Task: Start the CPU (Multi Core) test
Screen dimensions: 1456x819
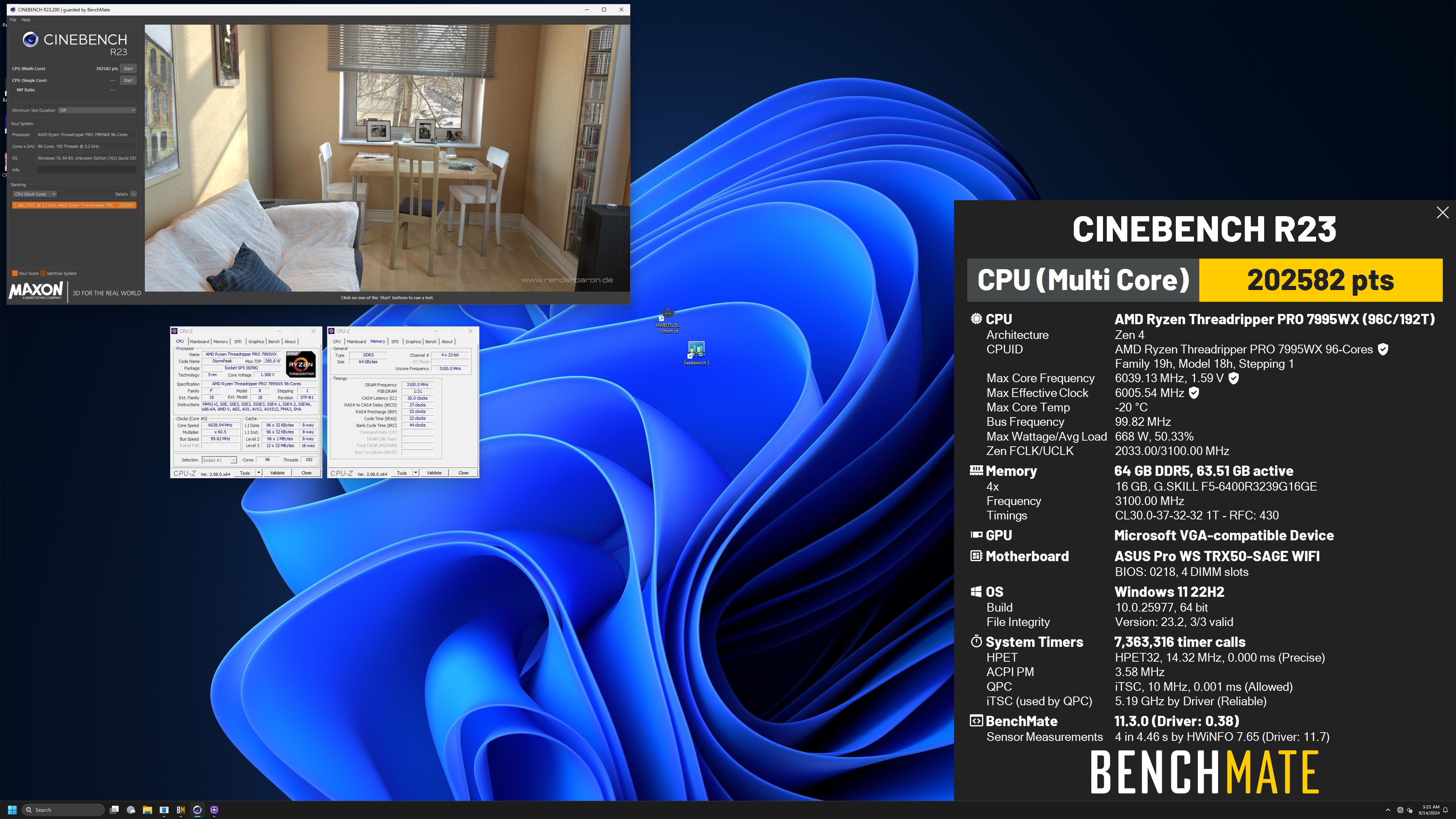Action: pos(128,68)
